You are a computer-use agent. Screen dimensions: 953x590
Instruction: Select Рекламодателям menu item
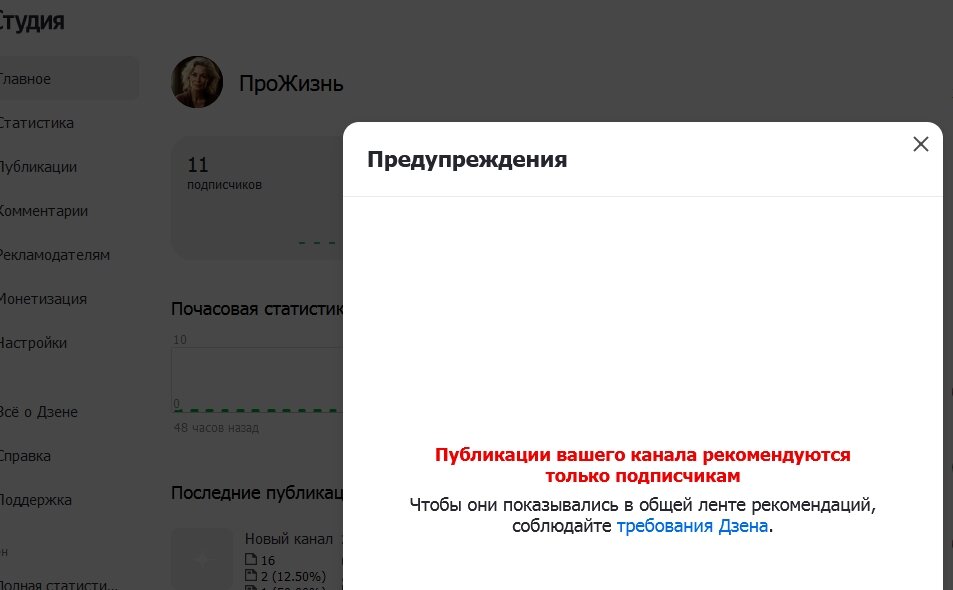click(x=55, y=255)
